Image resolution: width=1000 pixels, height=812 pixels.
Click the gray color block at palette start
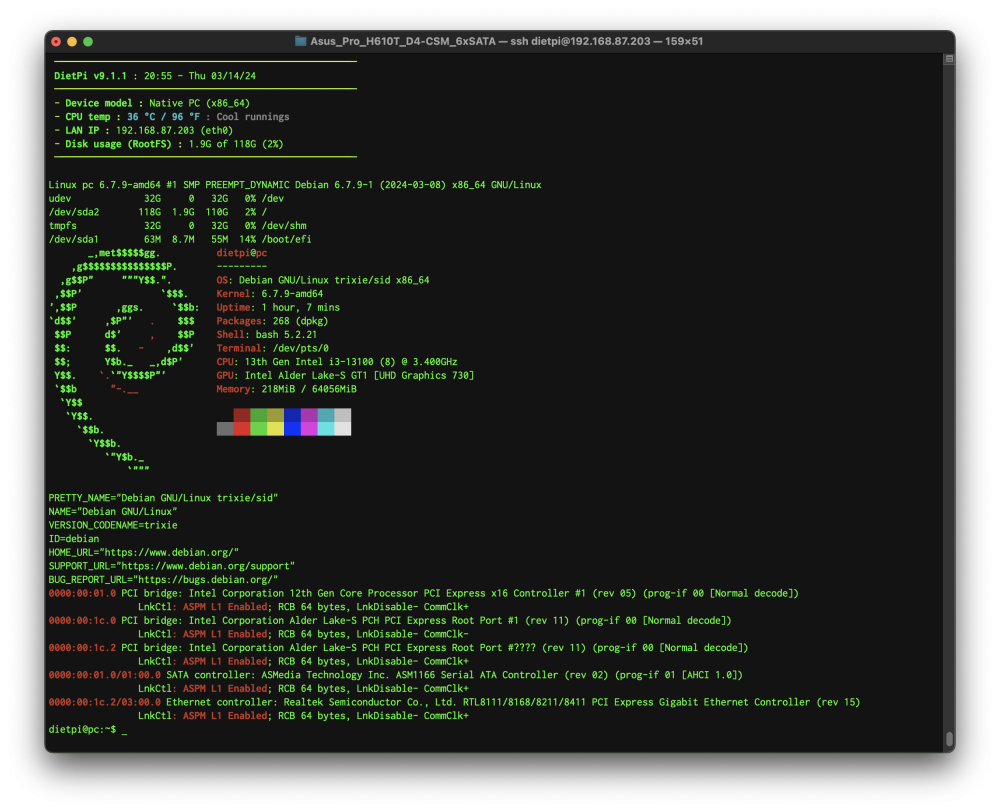click(x=225, y=429)
